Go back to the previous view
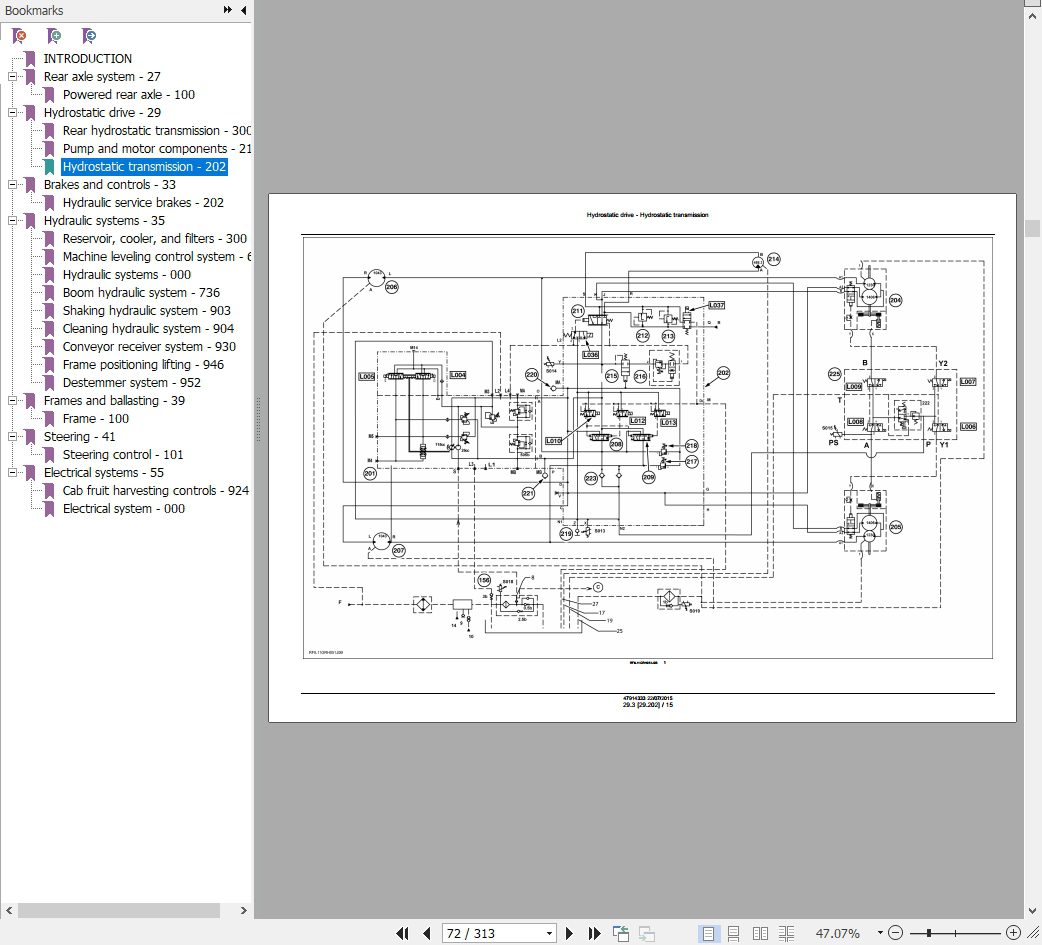 click(620, 932)
